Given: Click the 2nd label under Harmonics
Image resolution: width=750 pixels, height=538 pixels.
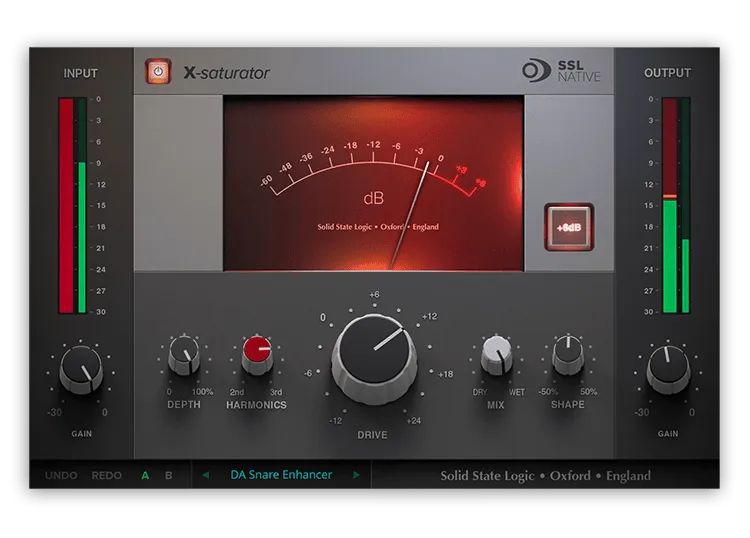Looking at the screenshot, I should click(236, 392).
